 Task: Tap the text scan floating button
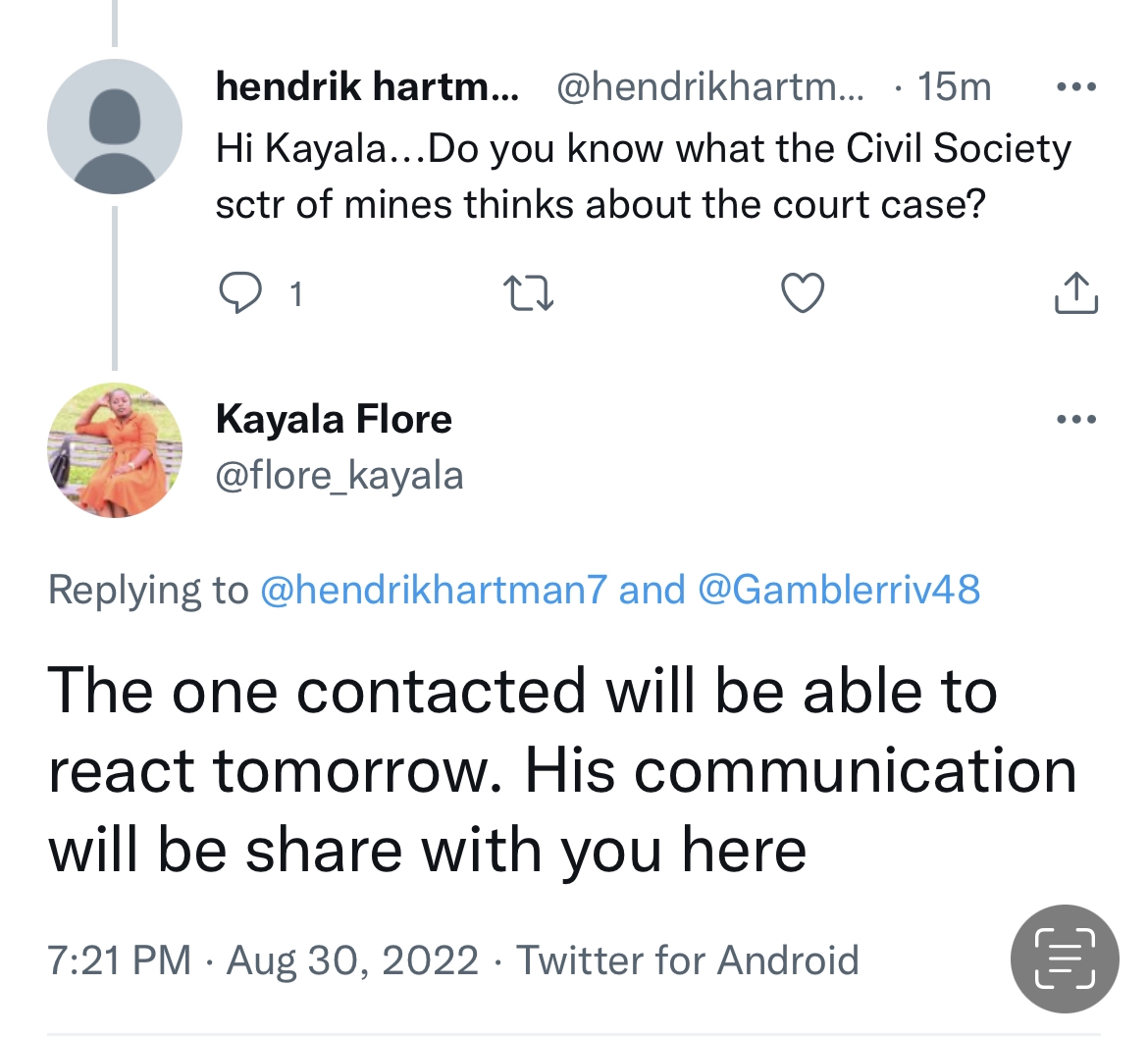point(1065,959)
